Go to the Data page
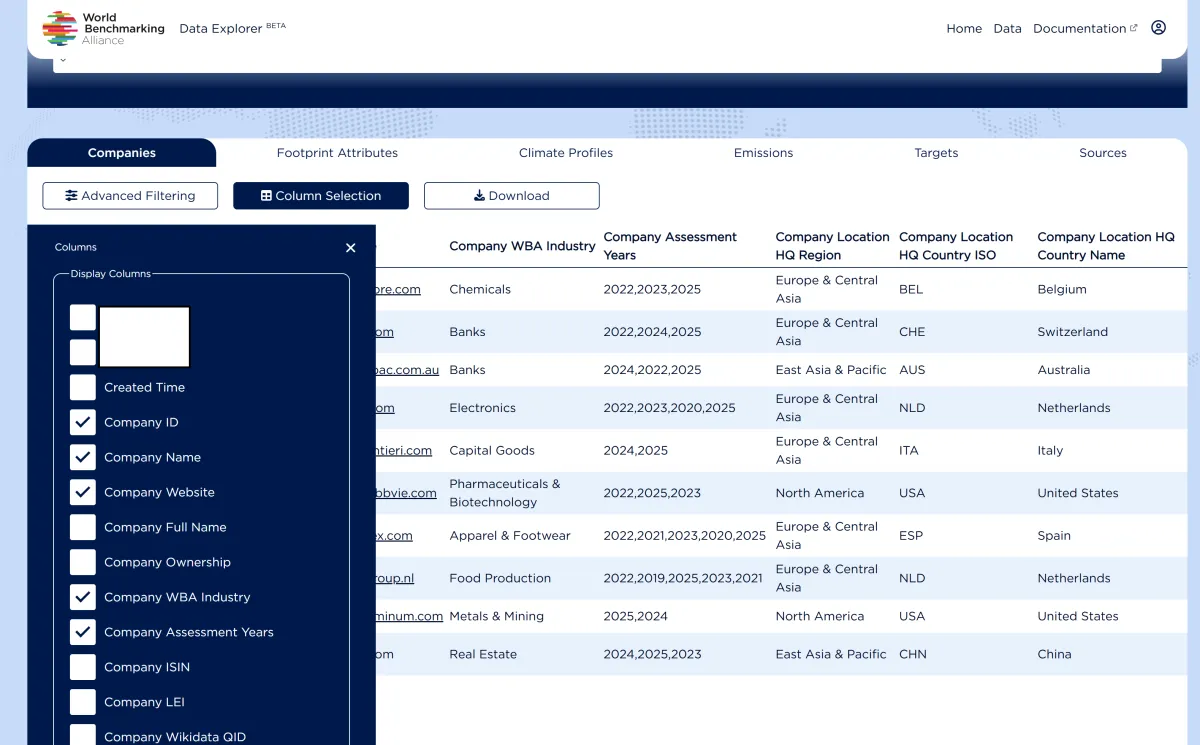The height and width of the screenshot is (745, 1200). pyautogui.click(x=1007, y=29)
